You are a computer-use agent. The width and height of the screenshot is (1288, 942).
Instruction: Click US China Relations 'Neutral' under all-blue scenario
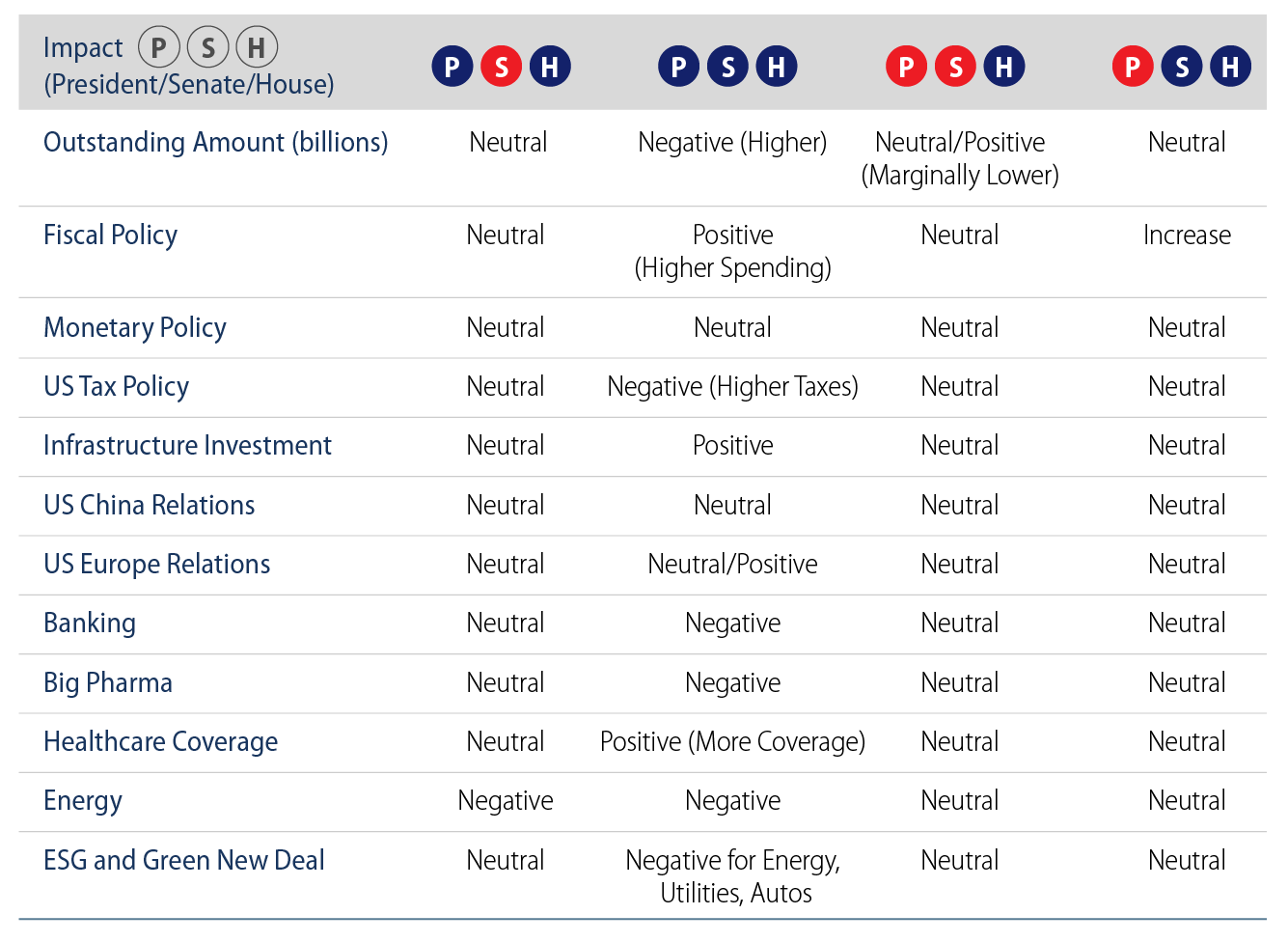tap(733, 506)
